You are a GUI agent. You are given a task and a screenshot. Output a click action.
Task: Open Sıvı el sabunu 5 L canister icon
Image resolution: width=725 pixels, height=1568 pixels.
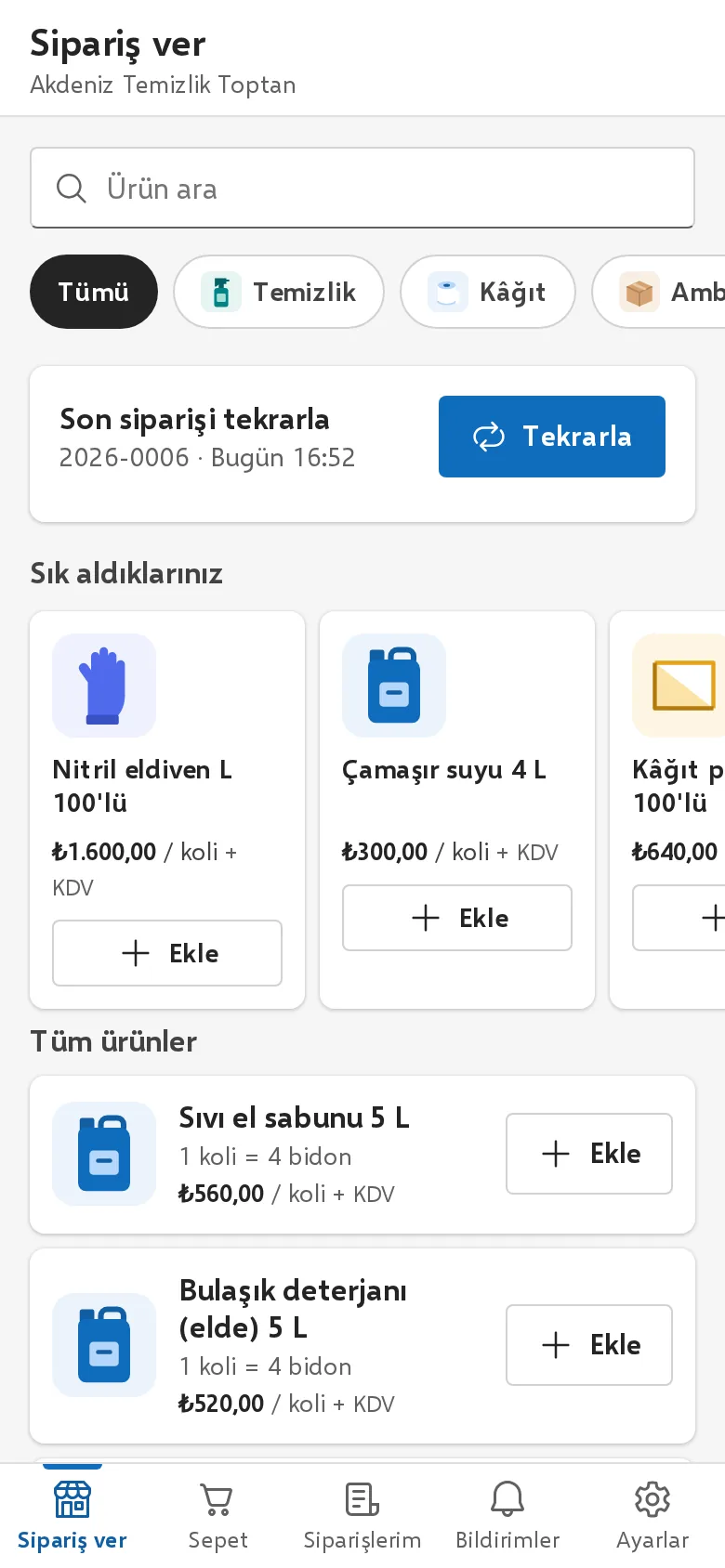104,1154
